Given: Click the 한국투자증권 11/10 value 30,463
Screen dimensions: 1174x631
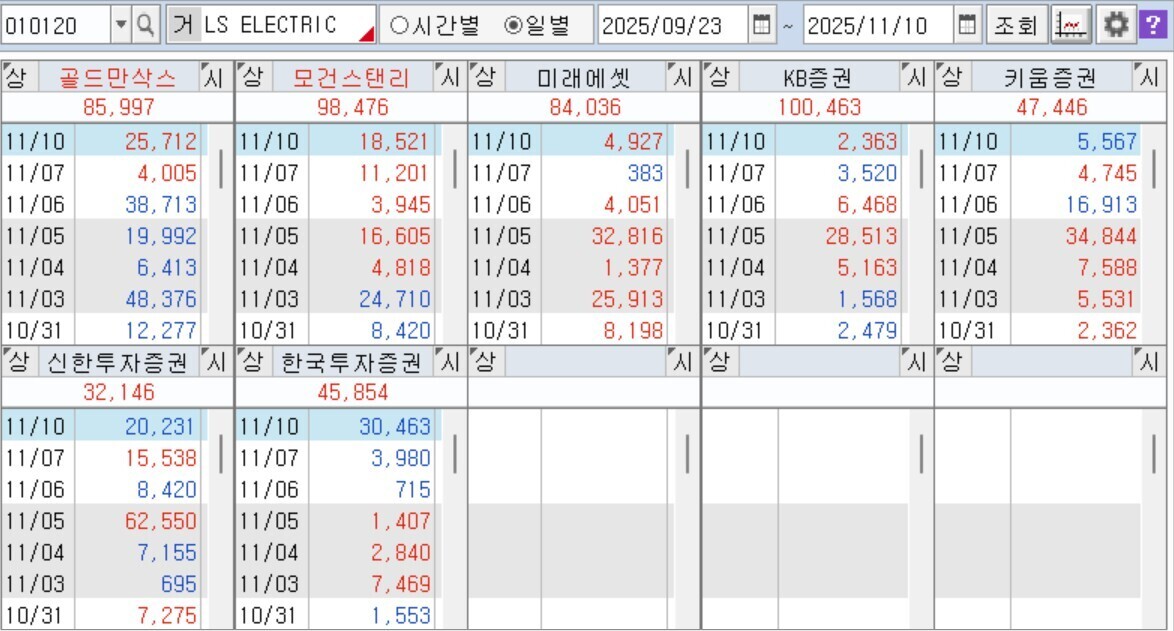Looking at the screenshot, I should click(x=395, y=426).
